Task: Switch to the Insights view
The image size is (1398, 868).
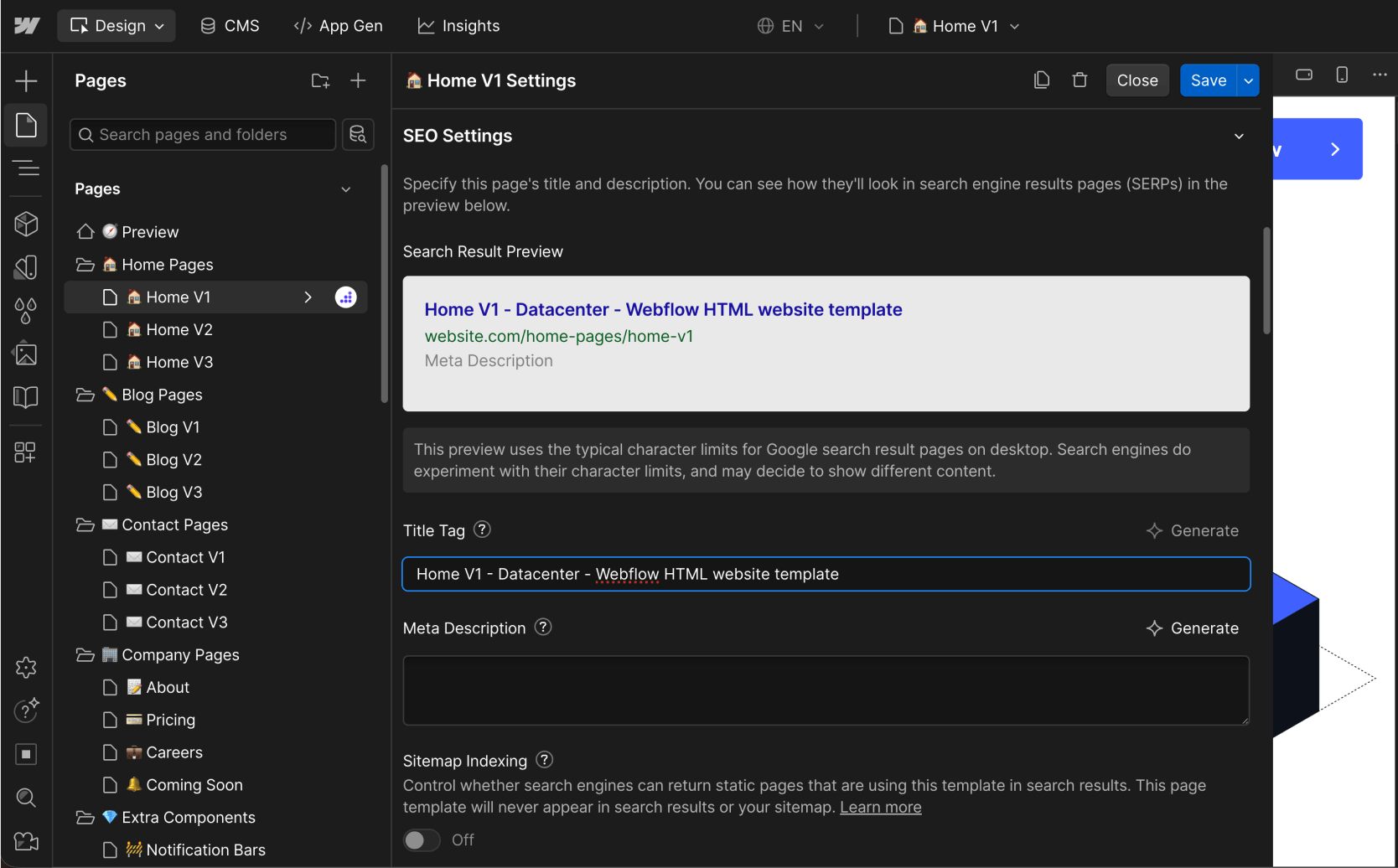Action: [x=458, y=25]
